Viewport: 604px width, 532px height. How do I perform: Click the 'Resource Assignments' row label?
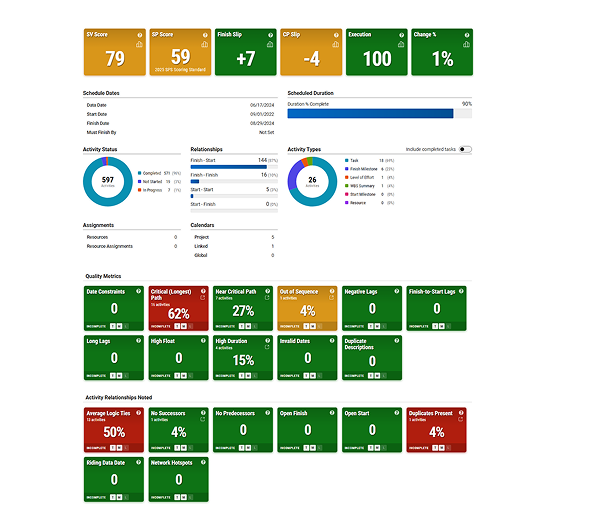(x=110, y=246)
